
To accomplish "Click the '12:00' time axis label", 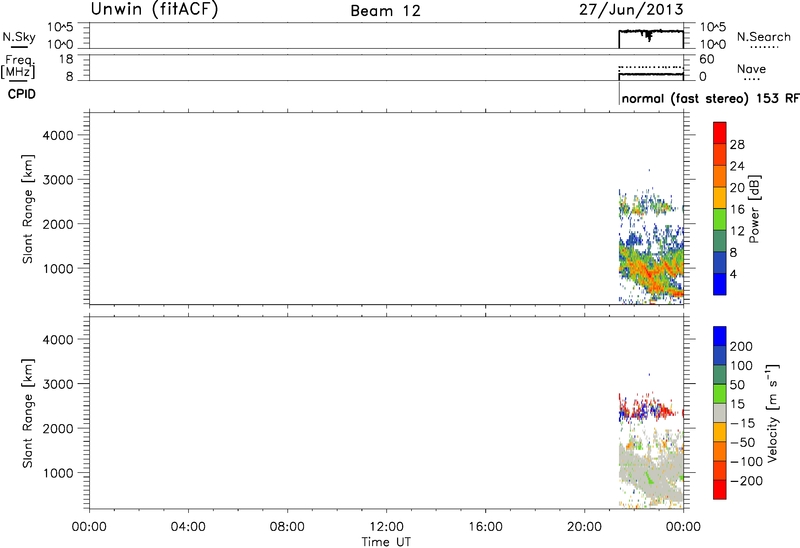I will click(386, 526).
